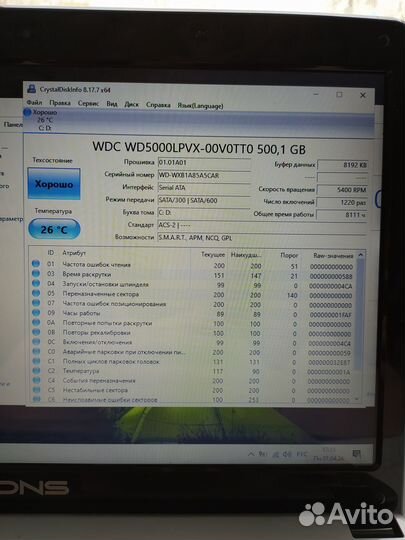405x540 pixels.
Task: Click the Хорошо health status button
Action: tap(54, 184)
